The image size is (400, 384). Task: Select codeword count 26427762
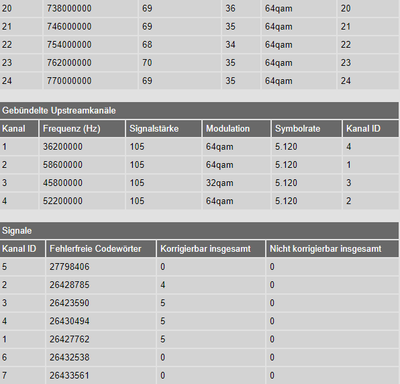(69, 339)
